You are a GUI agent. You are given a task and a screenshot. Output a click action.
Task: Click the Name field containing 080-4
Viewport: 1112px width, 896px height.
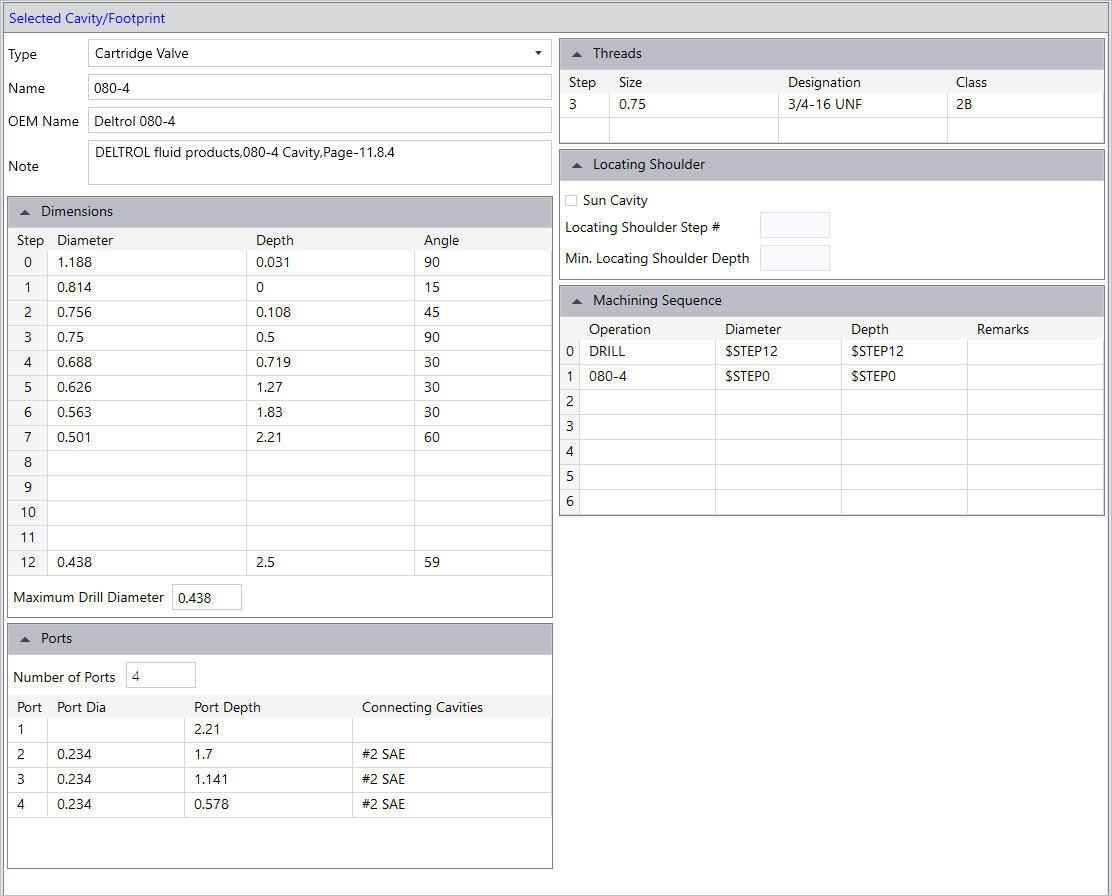tap(319, 88)
